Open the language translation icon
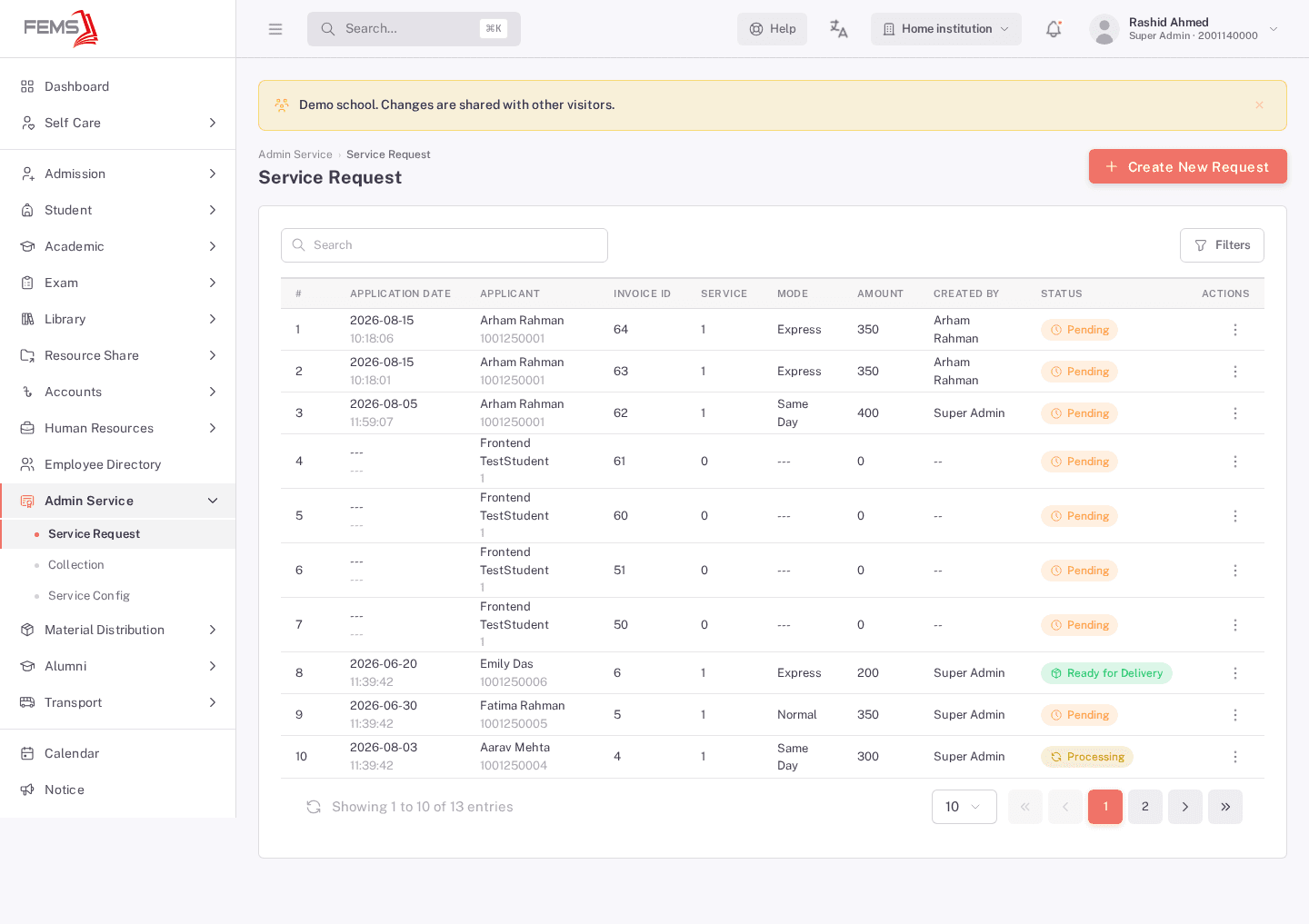The height and width of the screenshot is (924, 1309). coord(838,29)
